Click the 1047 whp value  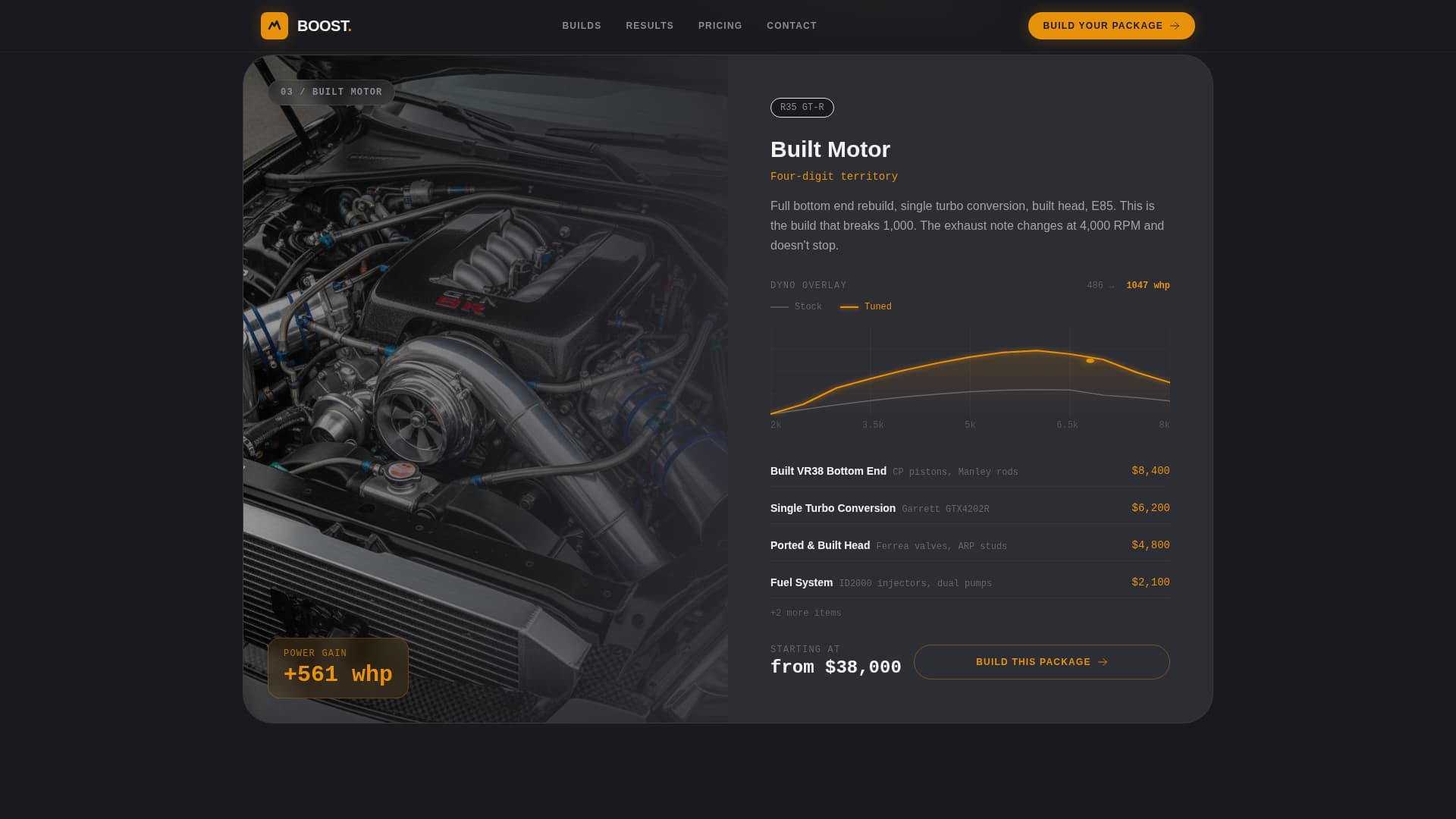coord(1148,286)
